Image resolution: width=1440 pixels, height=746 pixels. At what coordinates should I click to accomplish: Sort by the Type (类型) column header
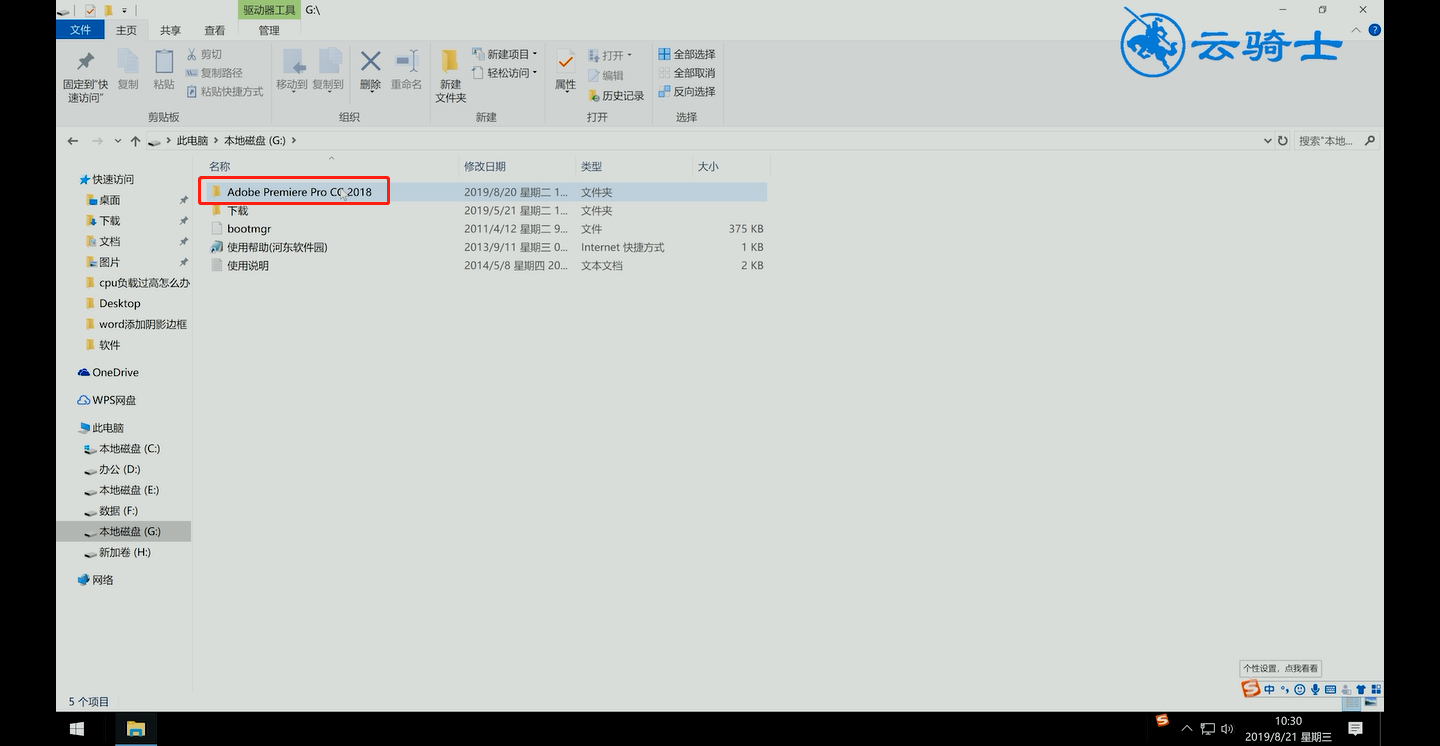tap(591, 166)
